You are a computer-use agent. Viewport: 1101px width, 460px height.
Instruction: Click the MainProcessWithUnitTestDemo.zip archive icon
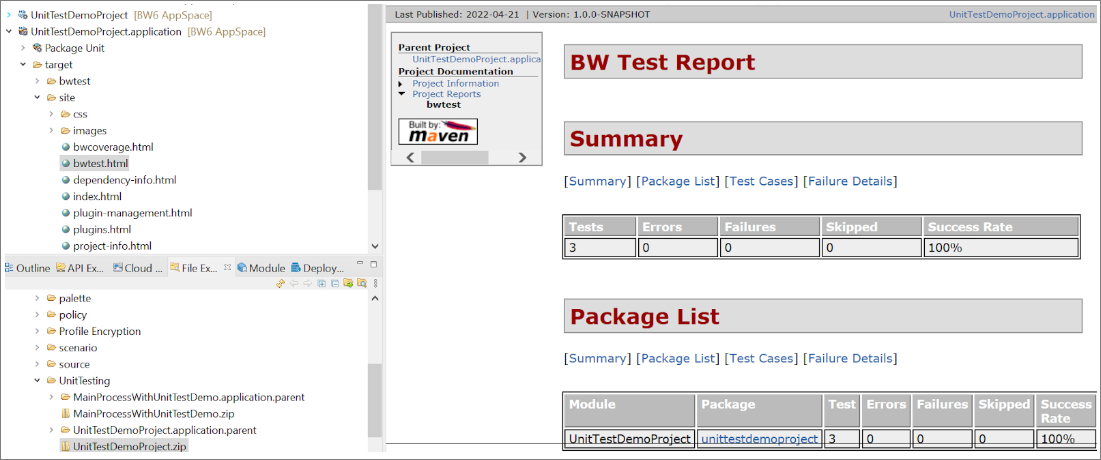pyautogui.click(x=66, y=414)
